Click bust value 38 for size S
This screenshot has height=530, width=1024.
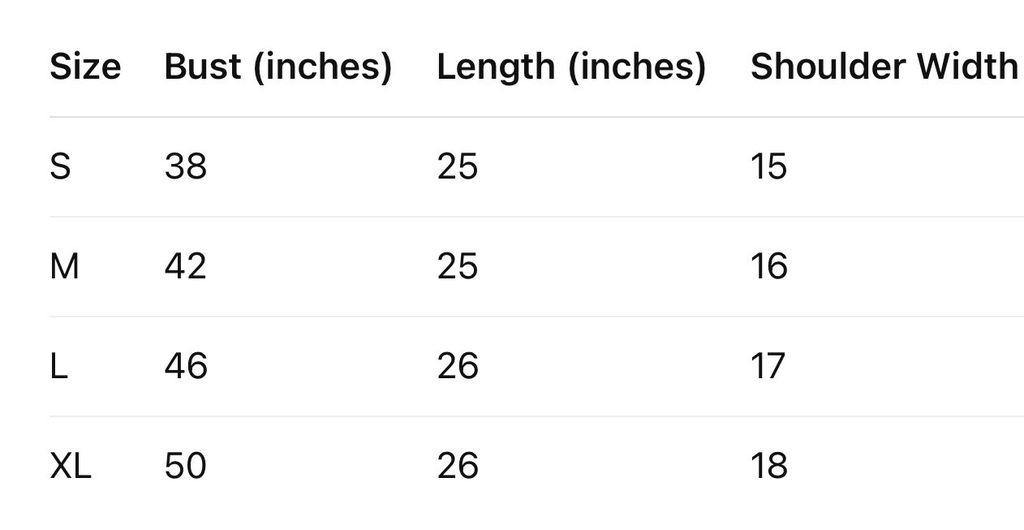[x=185, y=166]
